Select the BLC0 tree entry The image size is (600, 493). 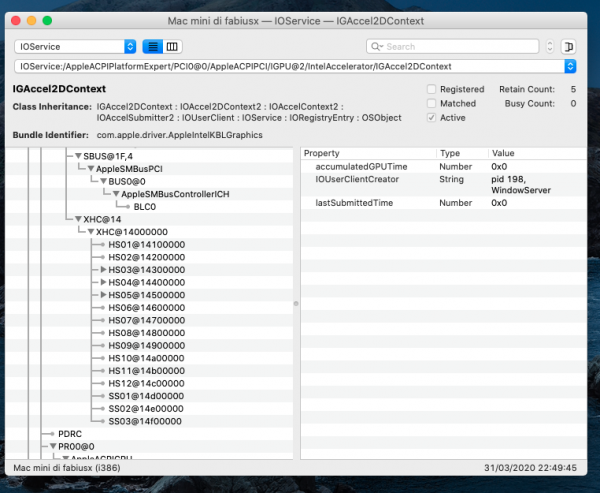point(145,207)
